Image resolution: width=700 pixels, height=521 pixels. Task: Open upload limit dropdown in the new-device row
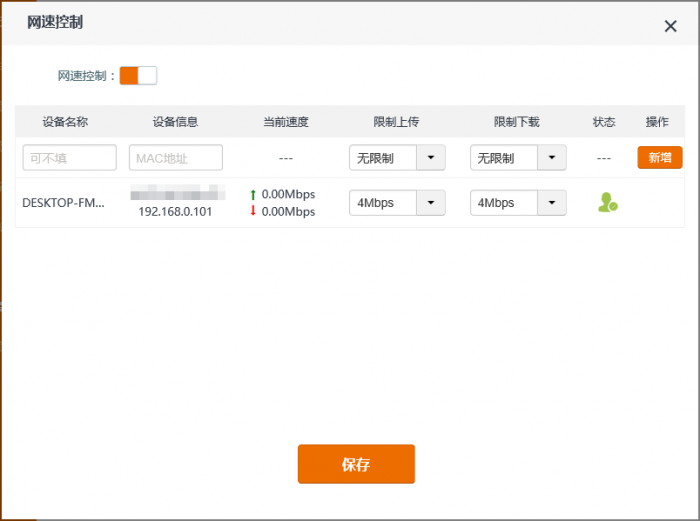[x=430, y=158]
